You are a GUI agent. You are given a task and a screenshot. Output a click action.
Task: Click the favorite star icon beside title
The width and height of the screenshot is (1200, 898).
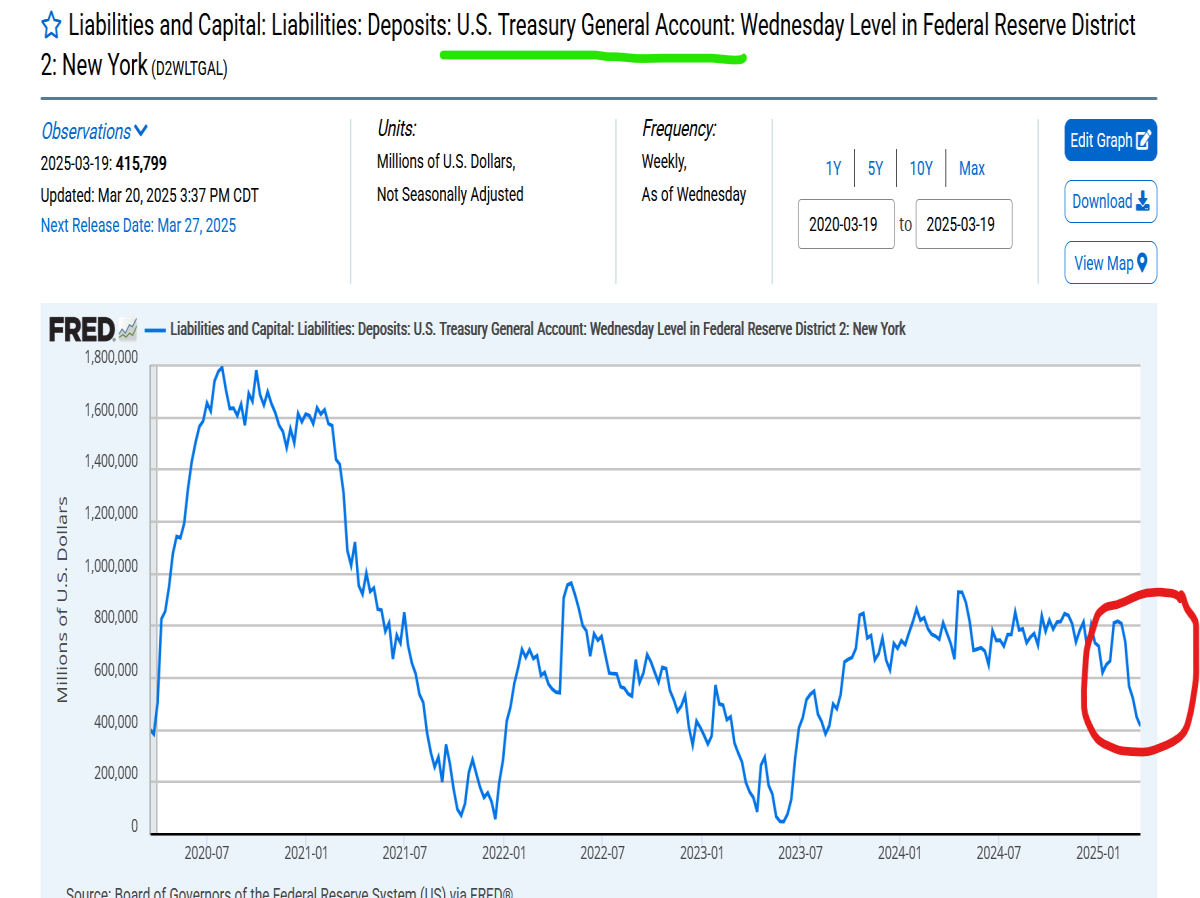(52, 25)
